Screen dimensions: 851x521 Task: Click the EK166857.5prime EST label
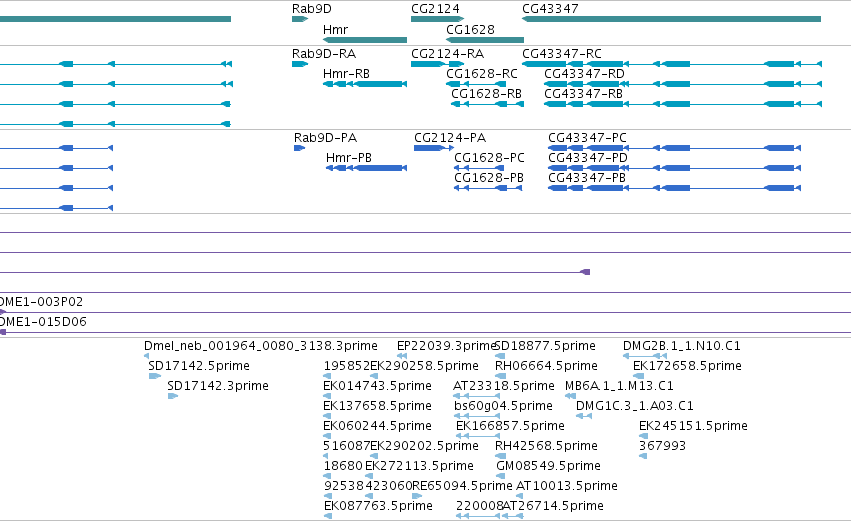pos(510,426)
